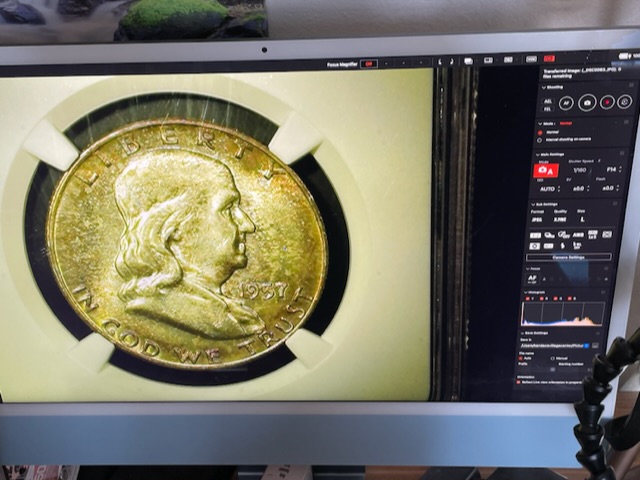Select the Normal shooting mode radio button
The width and height of the screenshot is (640, 480).
pos(540,132)
